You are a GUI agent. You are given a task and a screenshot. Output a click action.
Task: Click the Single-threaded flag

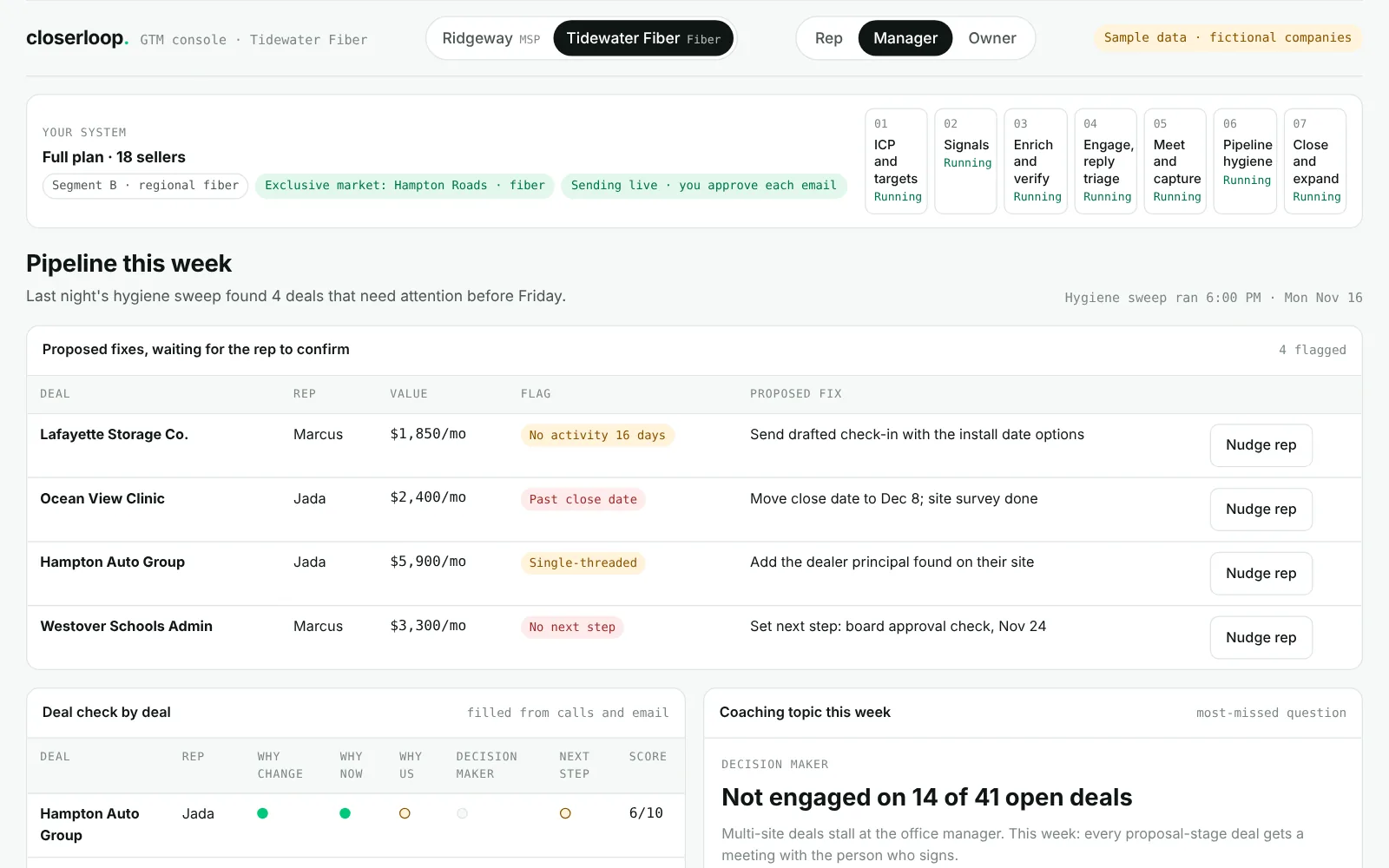[583, 563]
